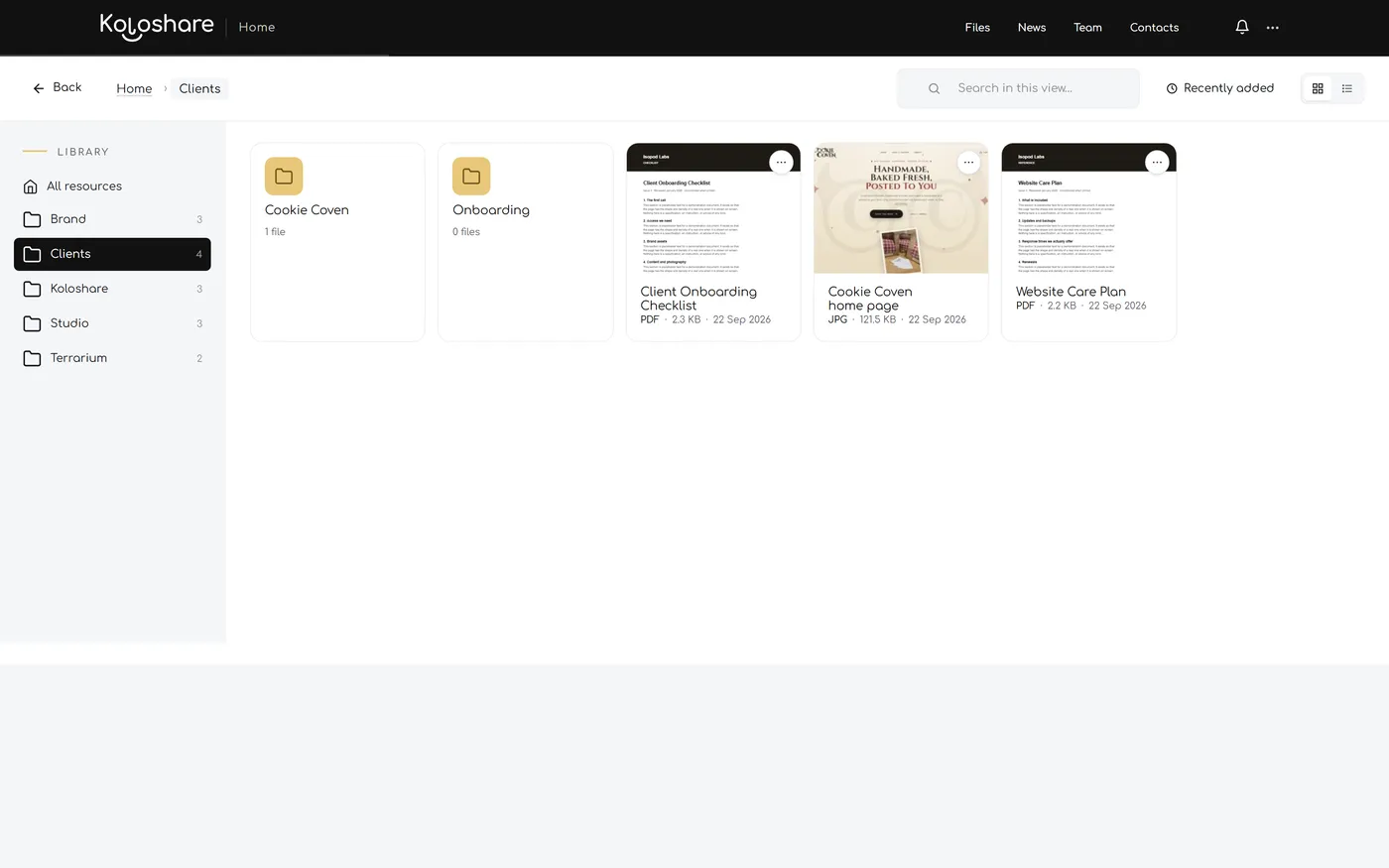
Task: Switch to grid view
Action: pyautogui.click(x=1318, y=88)
